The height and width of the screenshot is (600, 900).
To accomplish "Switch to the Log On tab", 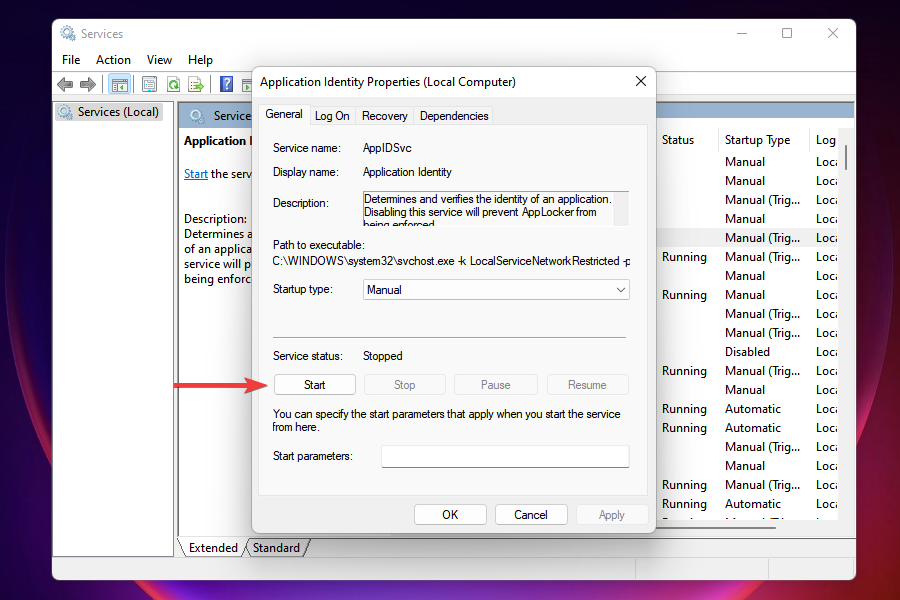I will (x=332, y=116).
